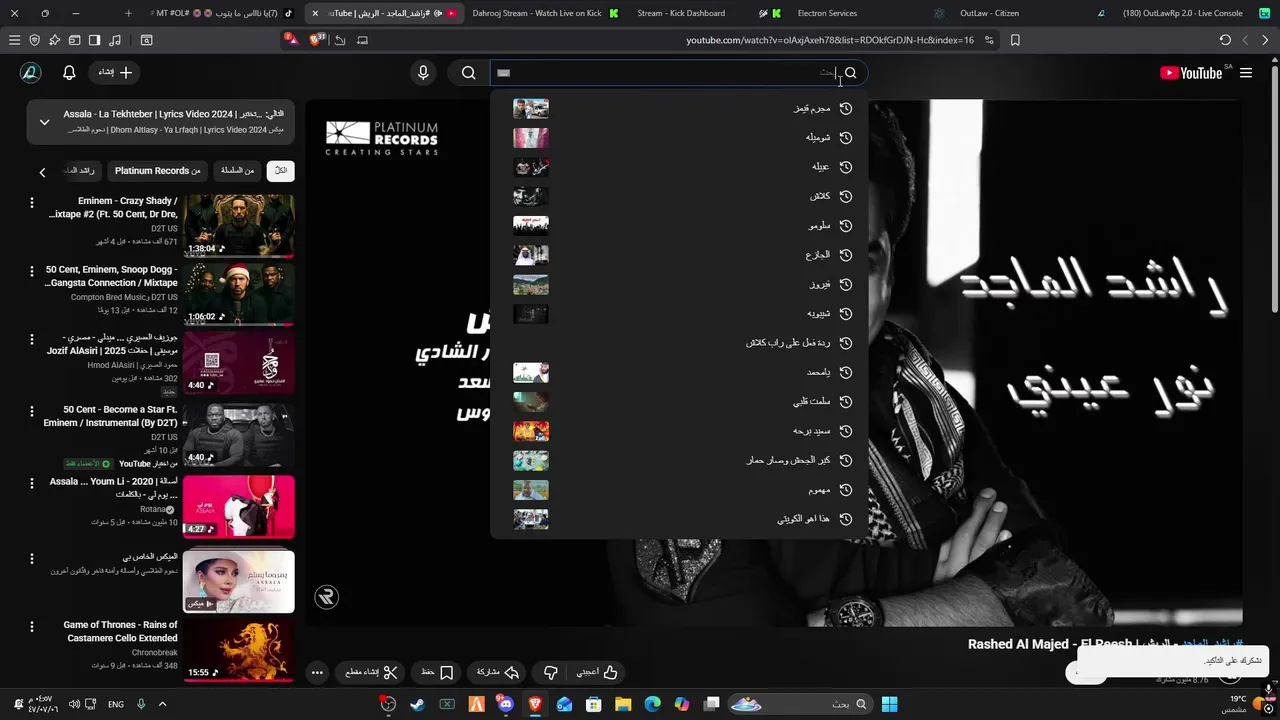The image size is (1280, 720).
Task: Open Eminem Crazy Shady video thumbnail
Action: [239, 225]
